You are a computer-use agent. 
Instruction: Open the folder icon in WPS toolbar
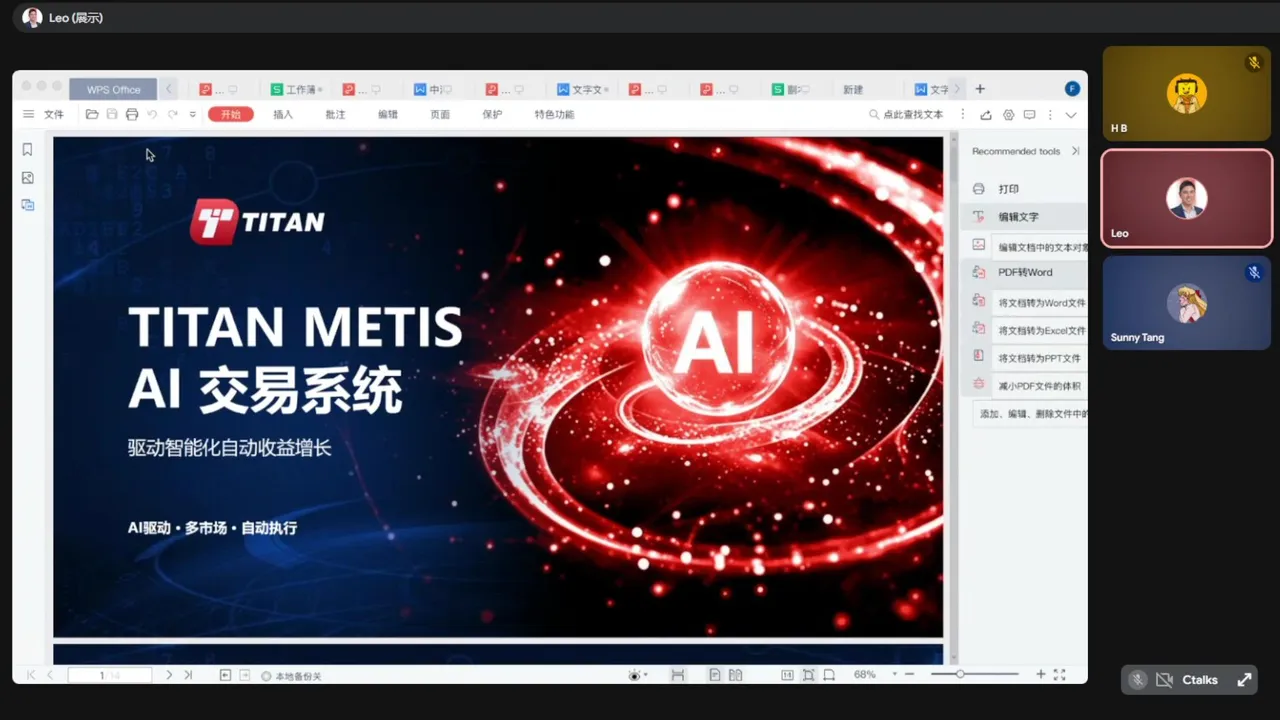pyautogui.click(x=92, y=115)
